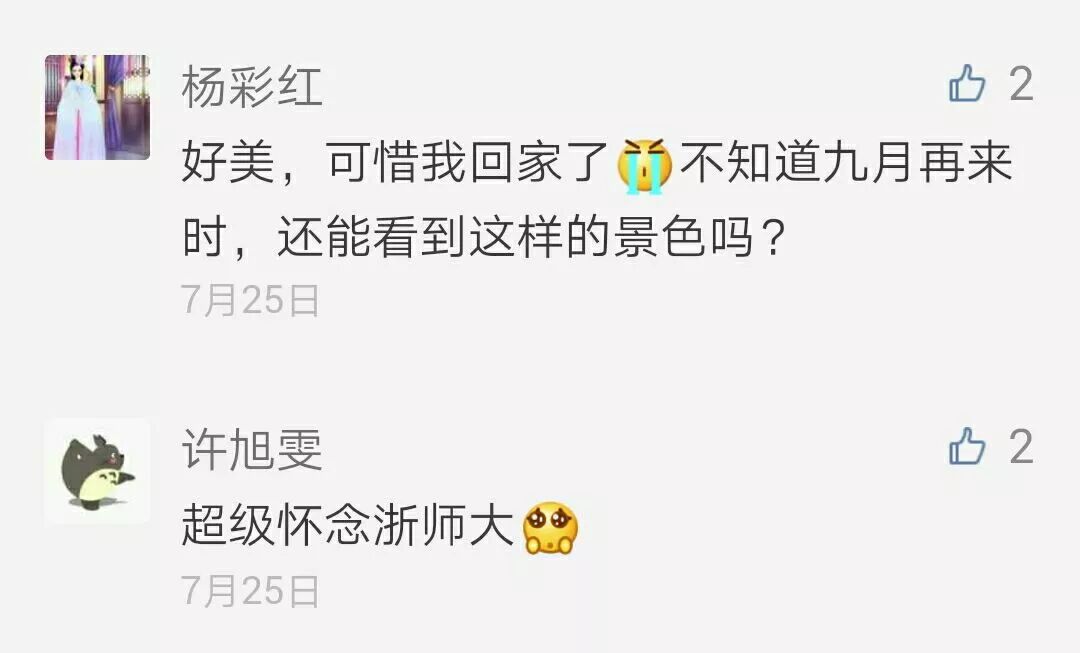1080x653 pixels.
Task: Click the word 好美 starting first comment
Action: (x=229, y=163)
